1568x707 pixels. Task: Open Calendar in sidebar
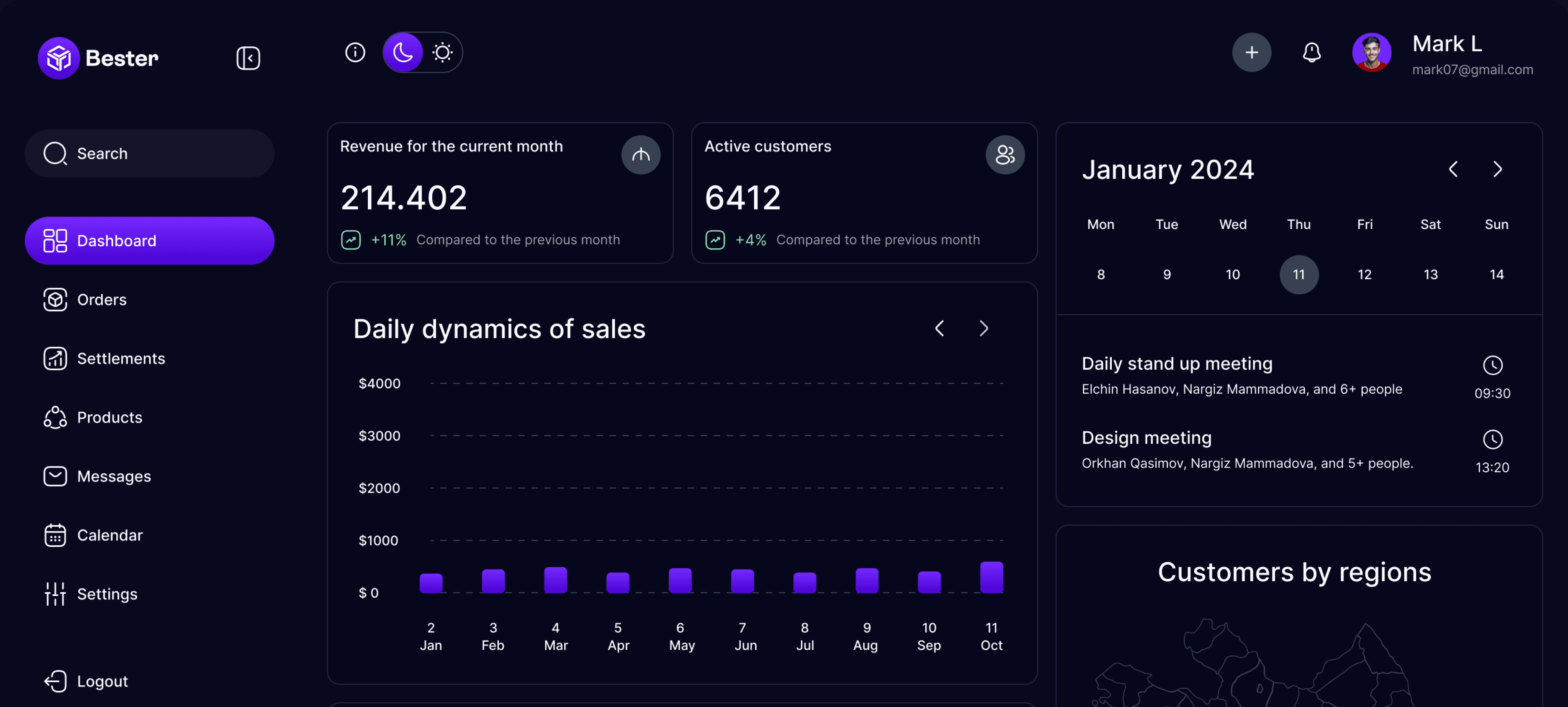click(x=149, y=535)
